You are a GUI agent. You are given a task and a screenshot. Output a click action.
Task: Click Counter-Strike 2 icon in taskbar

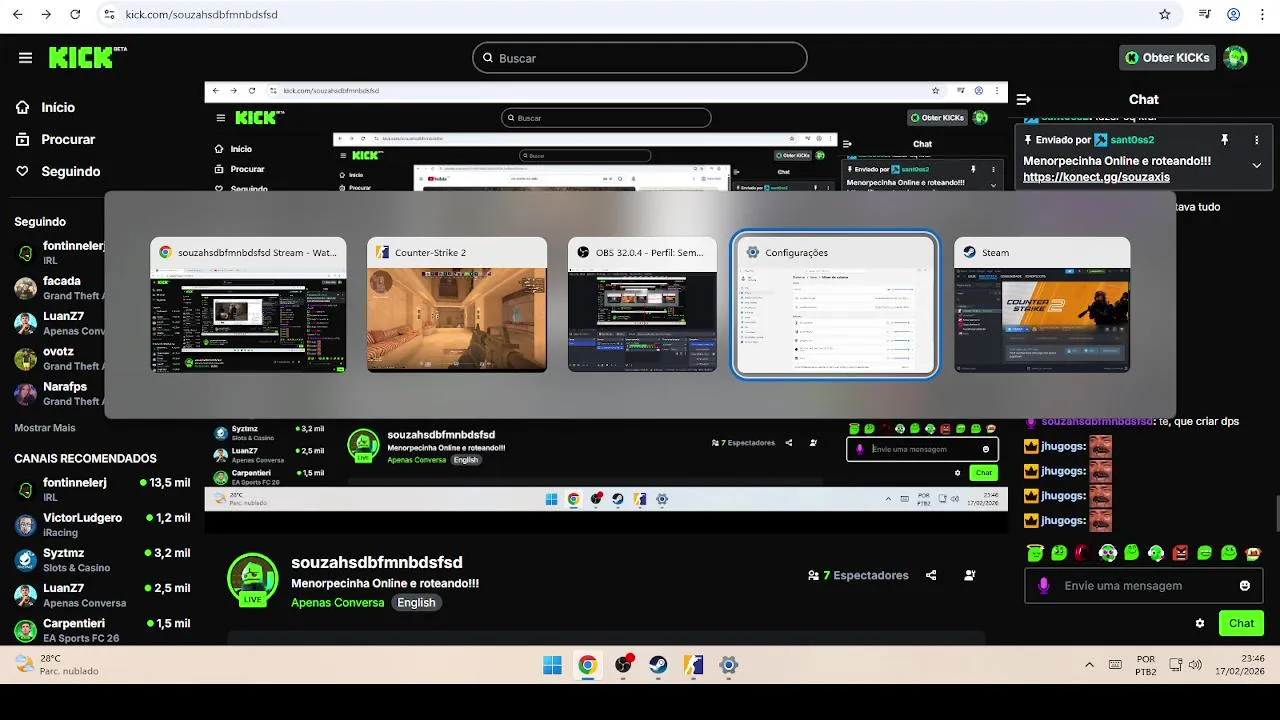pos(693,665)
